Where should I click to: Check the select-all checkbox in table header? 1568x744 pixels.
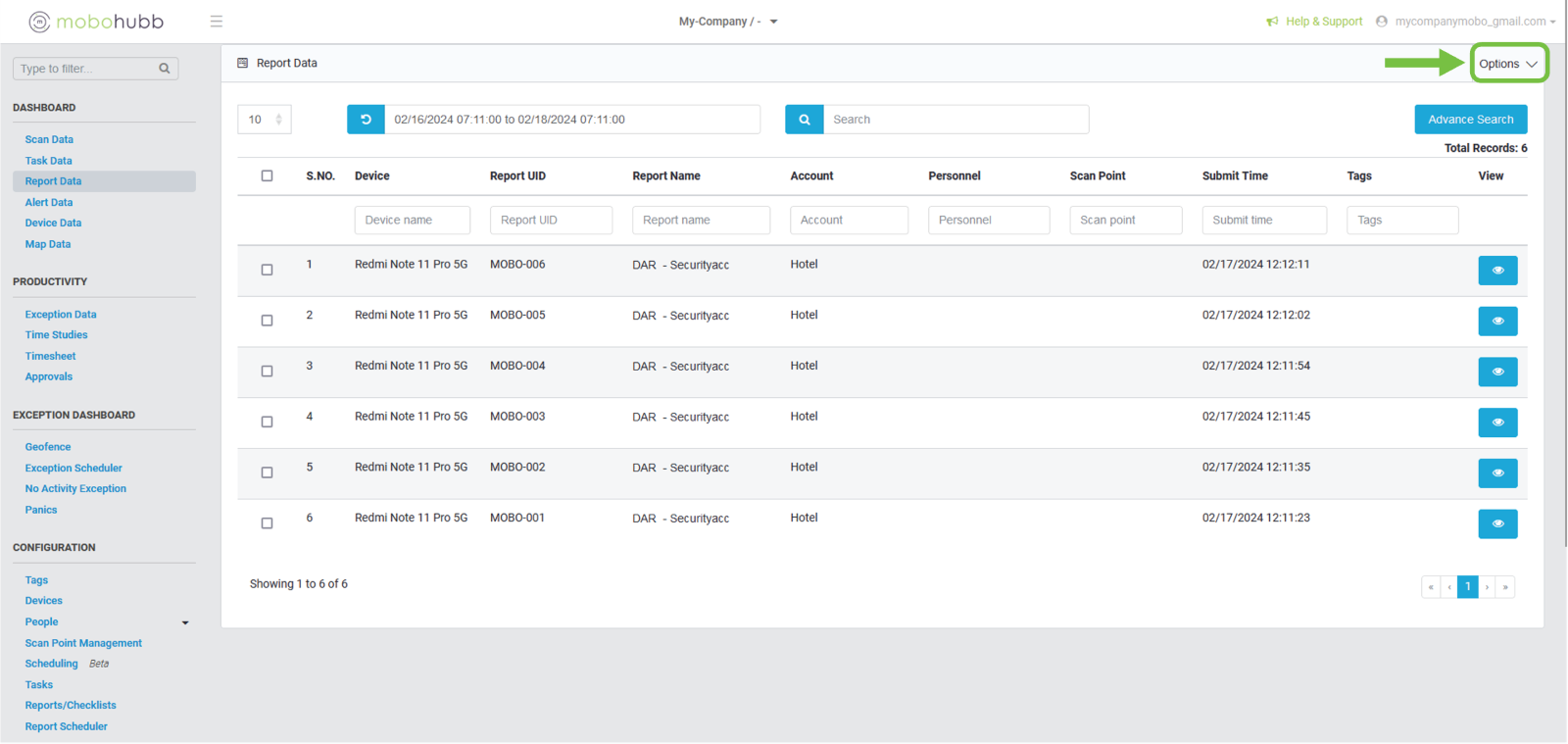tap(267, 176)
